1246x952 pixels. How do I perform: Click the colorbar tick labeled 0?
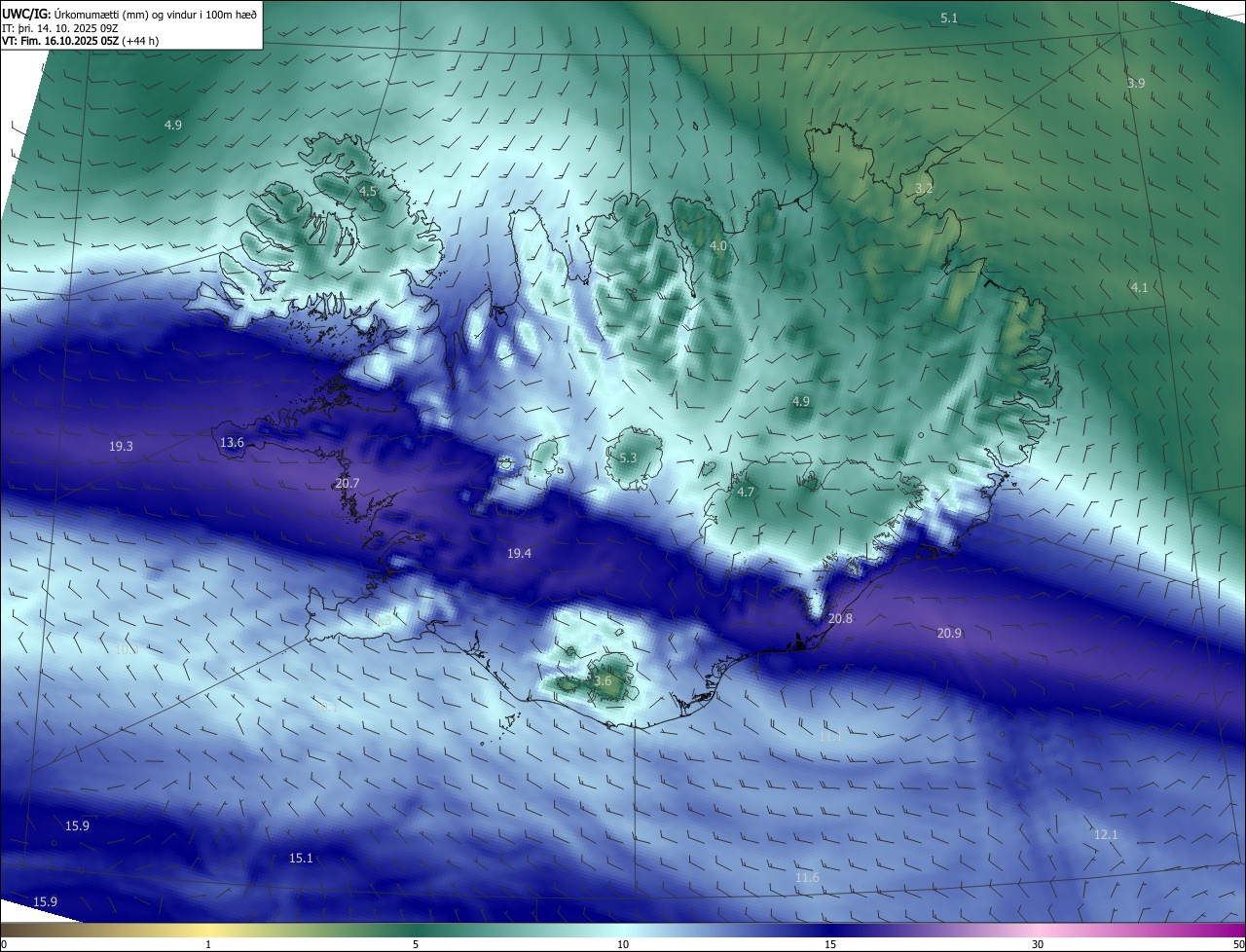coord(3,944)
